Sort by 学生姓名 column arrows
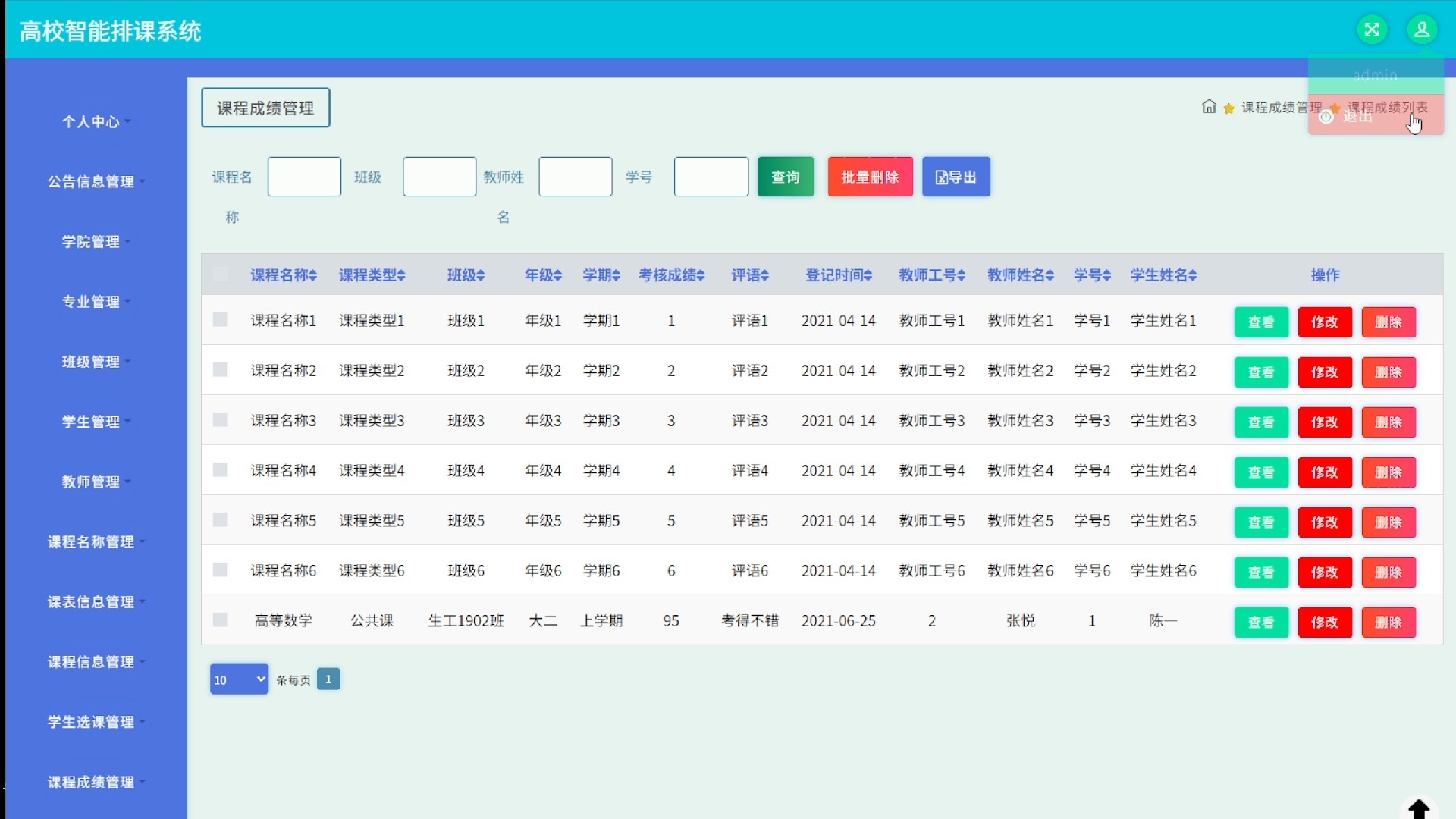Image resolution: width=1456 pixels, height=819 pixels. 1193,275
